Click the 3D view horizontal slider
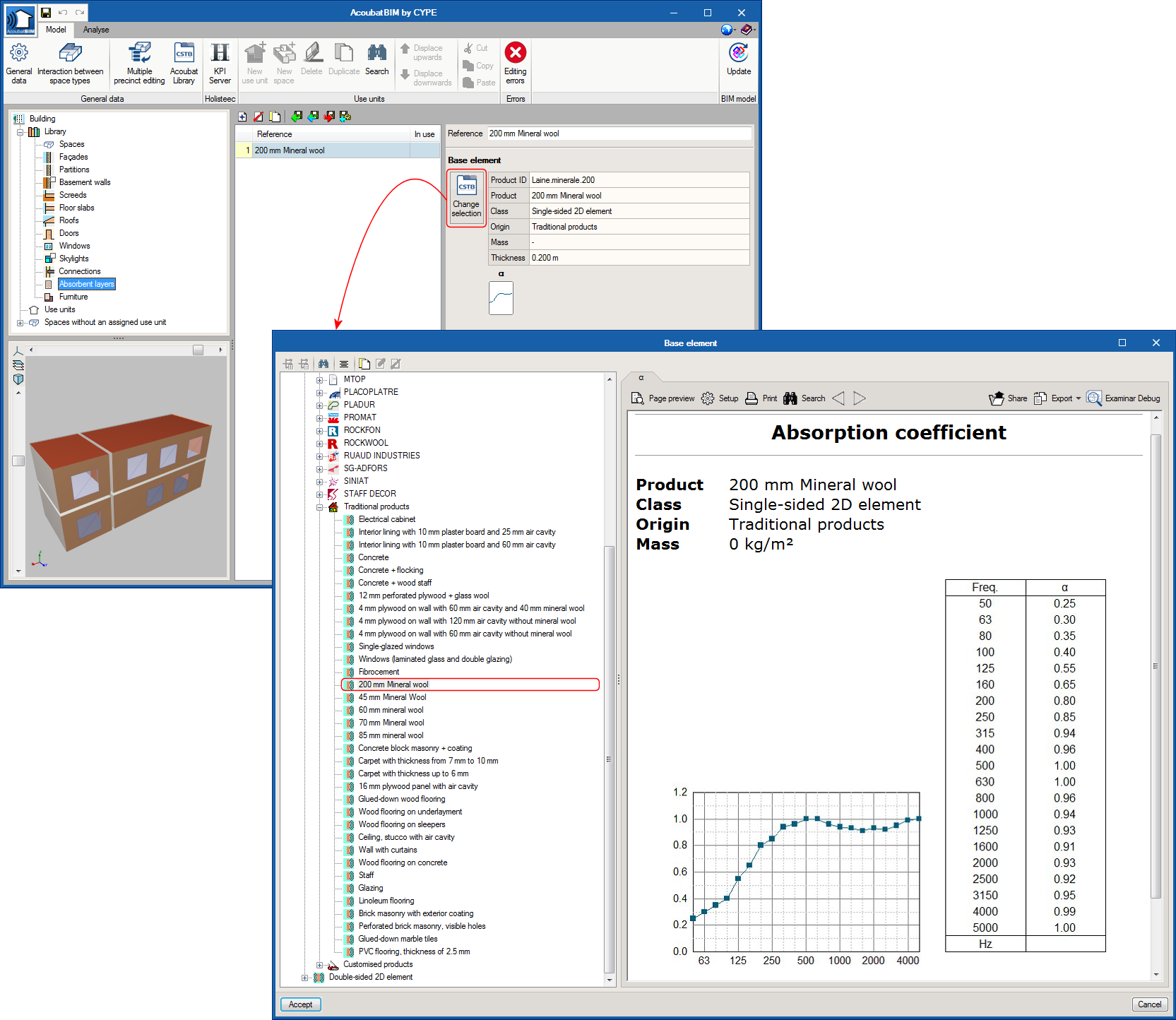The image size is (1176, 1020). click(198, 350)
